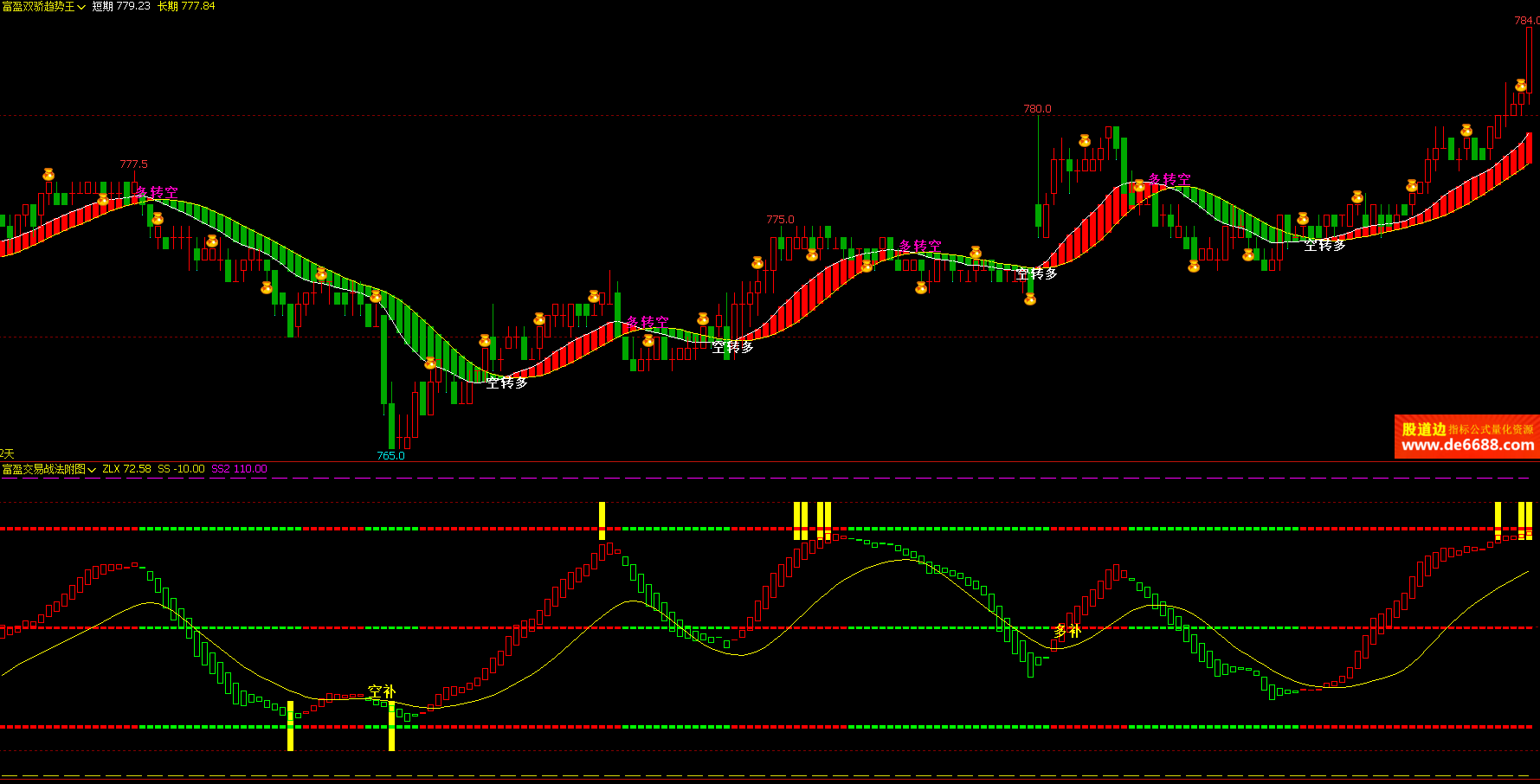
Task: Click the money bag icon right of the 780.0 label
Action: 1084,141
